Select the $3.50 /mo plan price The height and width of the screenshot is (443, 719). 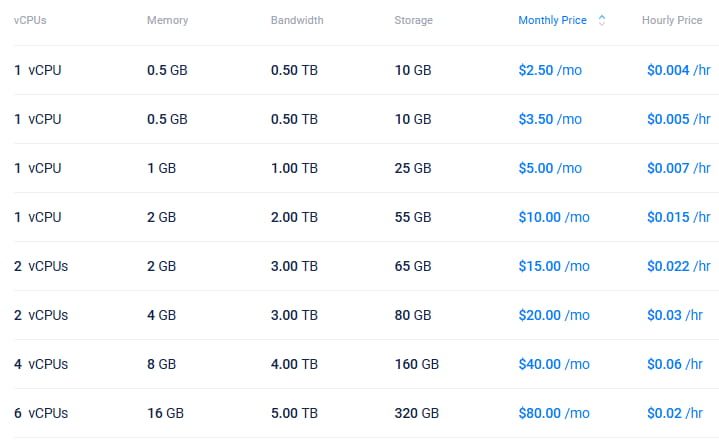(549, 119)
